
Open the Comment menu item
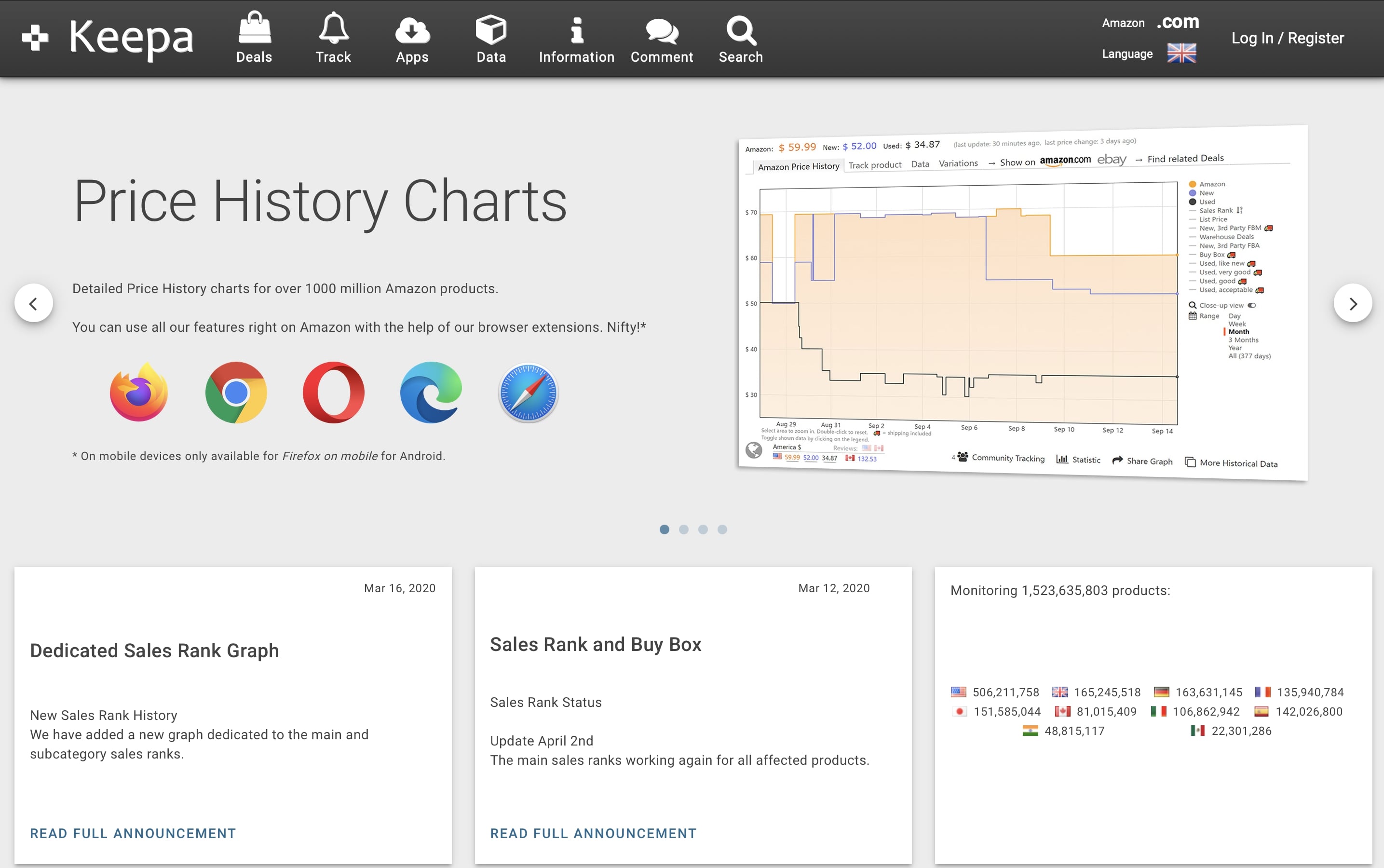coord(661,39)
